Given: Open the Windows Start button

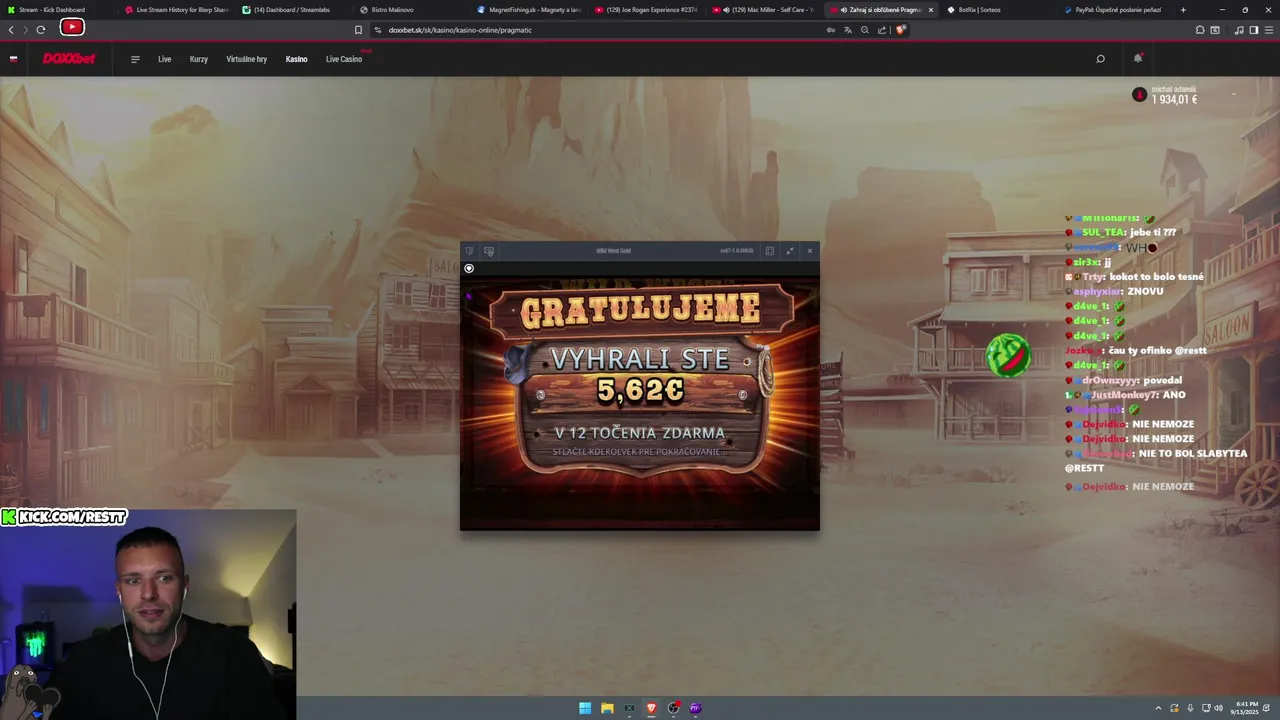Looking at the screenshot, I should [585, 708].
